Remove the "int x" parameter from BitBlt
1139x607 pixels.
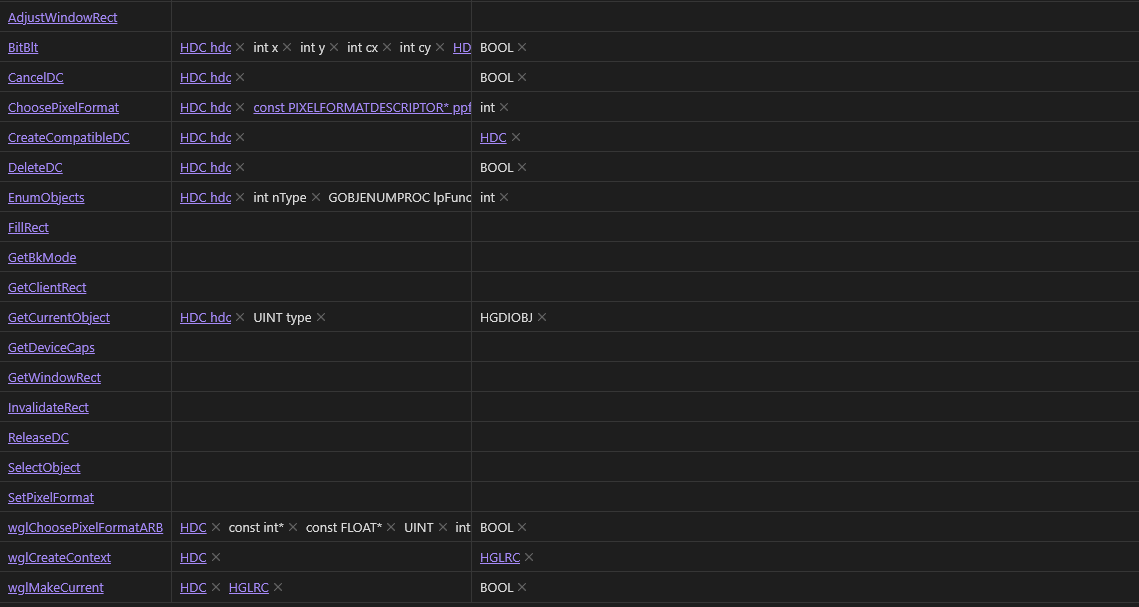pos(287,47)
